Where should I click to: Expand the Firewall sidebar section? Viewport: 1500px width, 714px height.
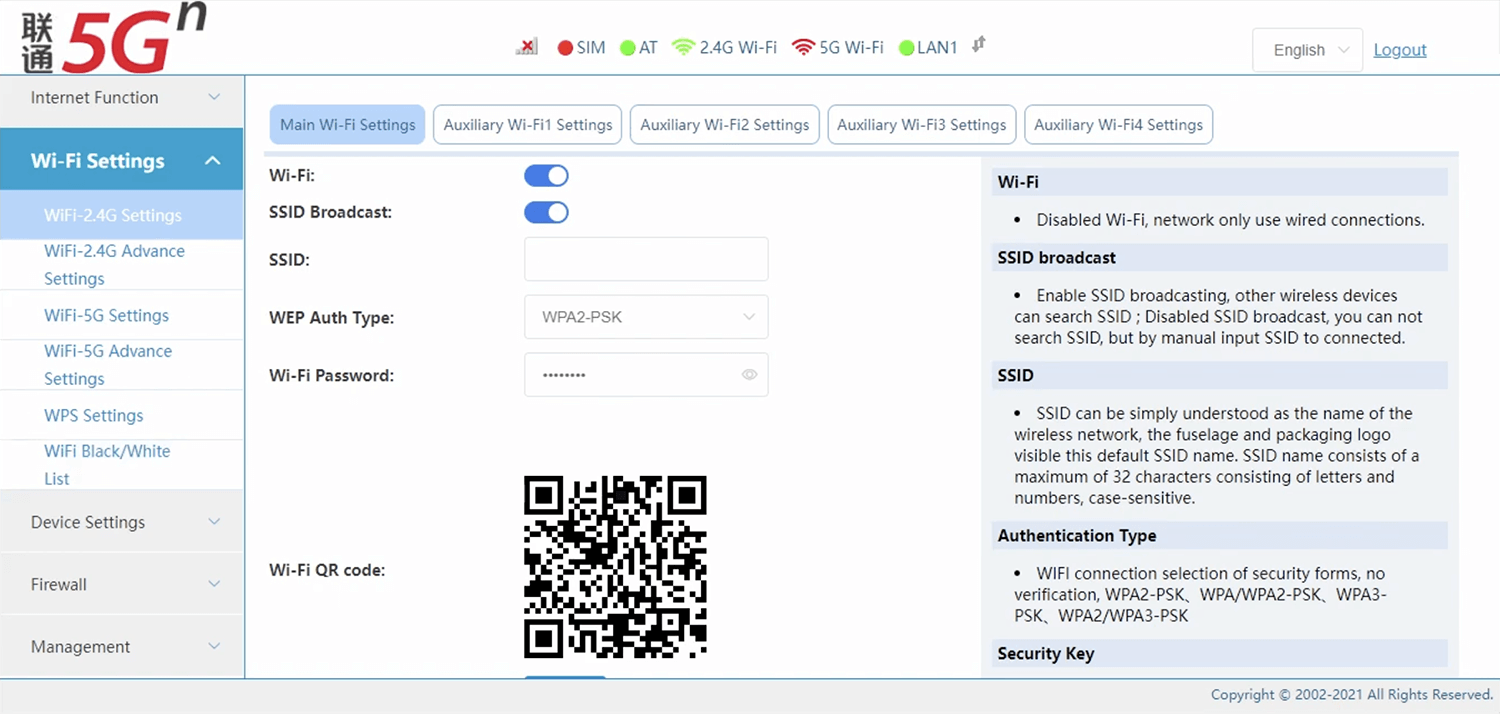coord(121,584)
